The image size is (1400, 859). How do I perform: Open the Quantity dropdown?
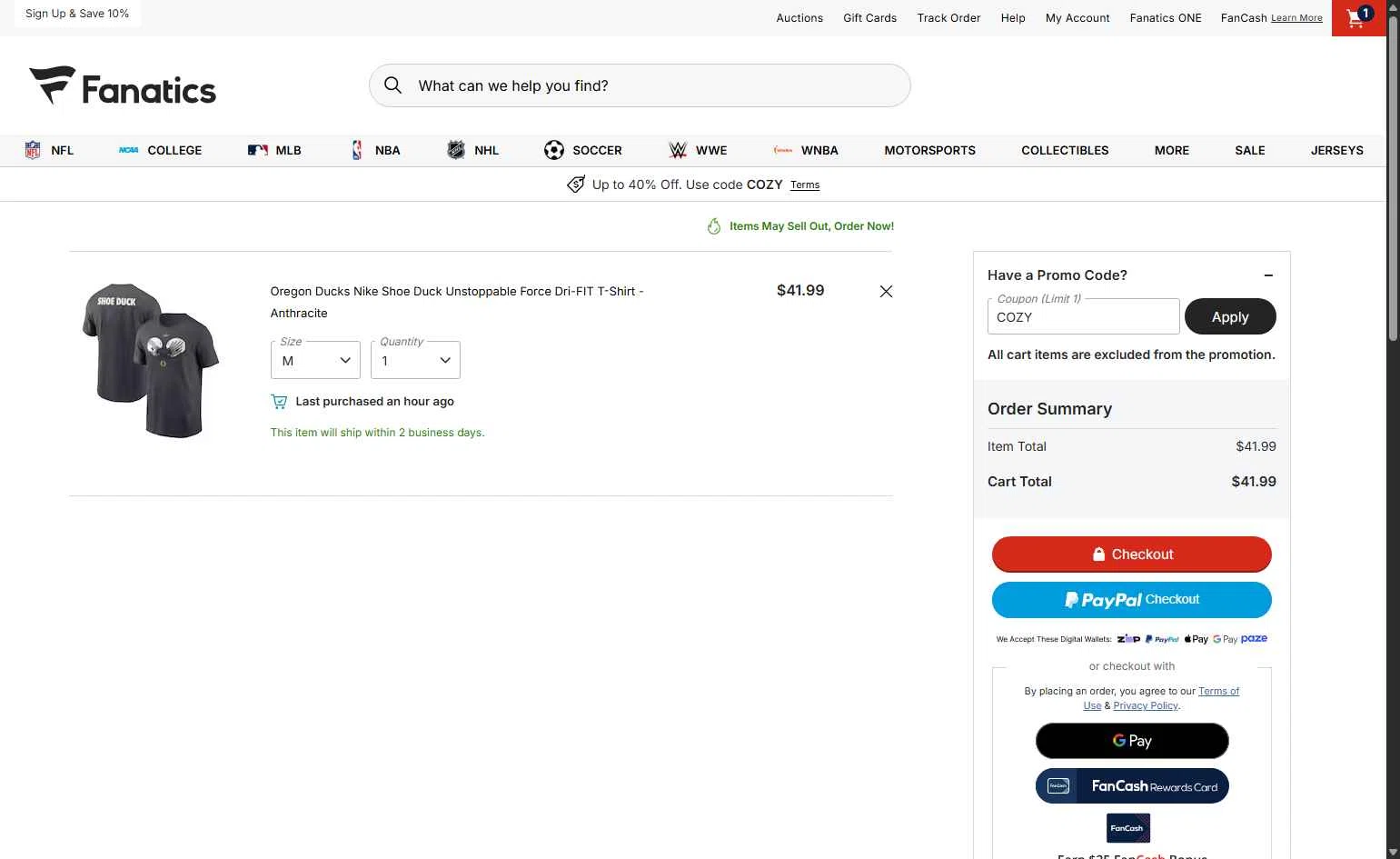pyautogui.click(x=415, y=361)
